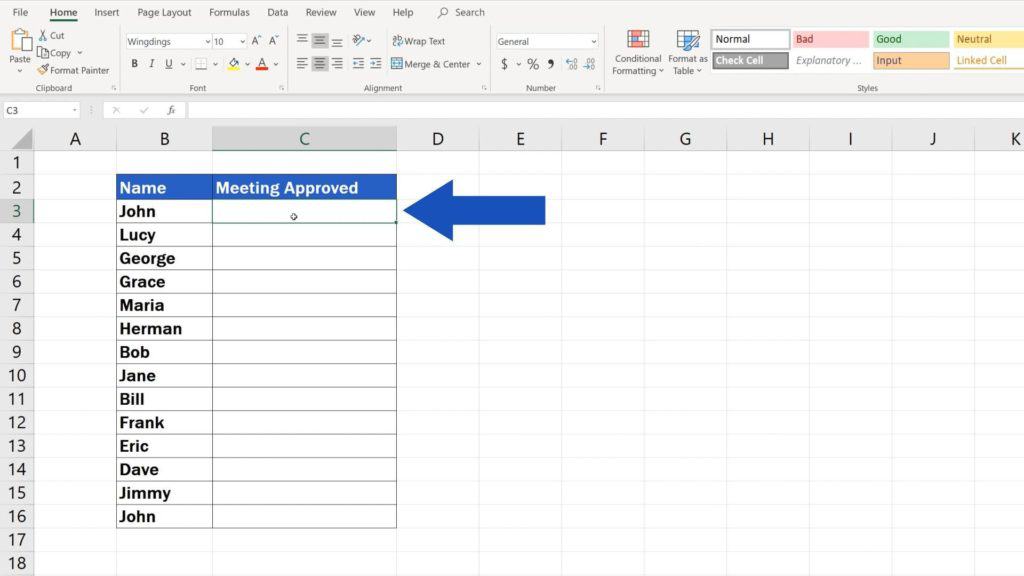Screen dimensions: 1024x576
Task: Click Merge & Center button
Action: 431,64
